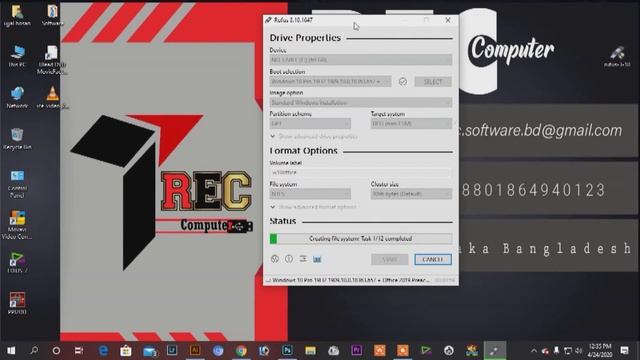The image size is (640, 360).
Task: Click the greyed START button in Rufus
Action: pyautogui.click(x=389, y=259)
